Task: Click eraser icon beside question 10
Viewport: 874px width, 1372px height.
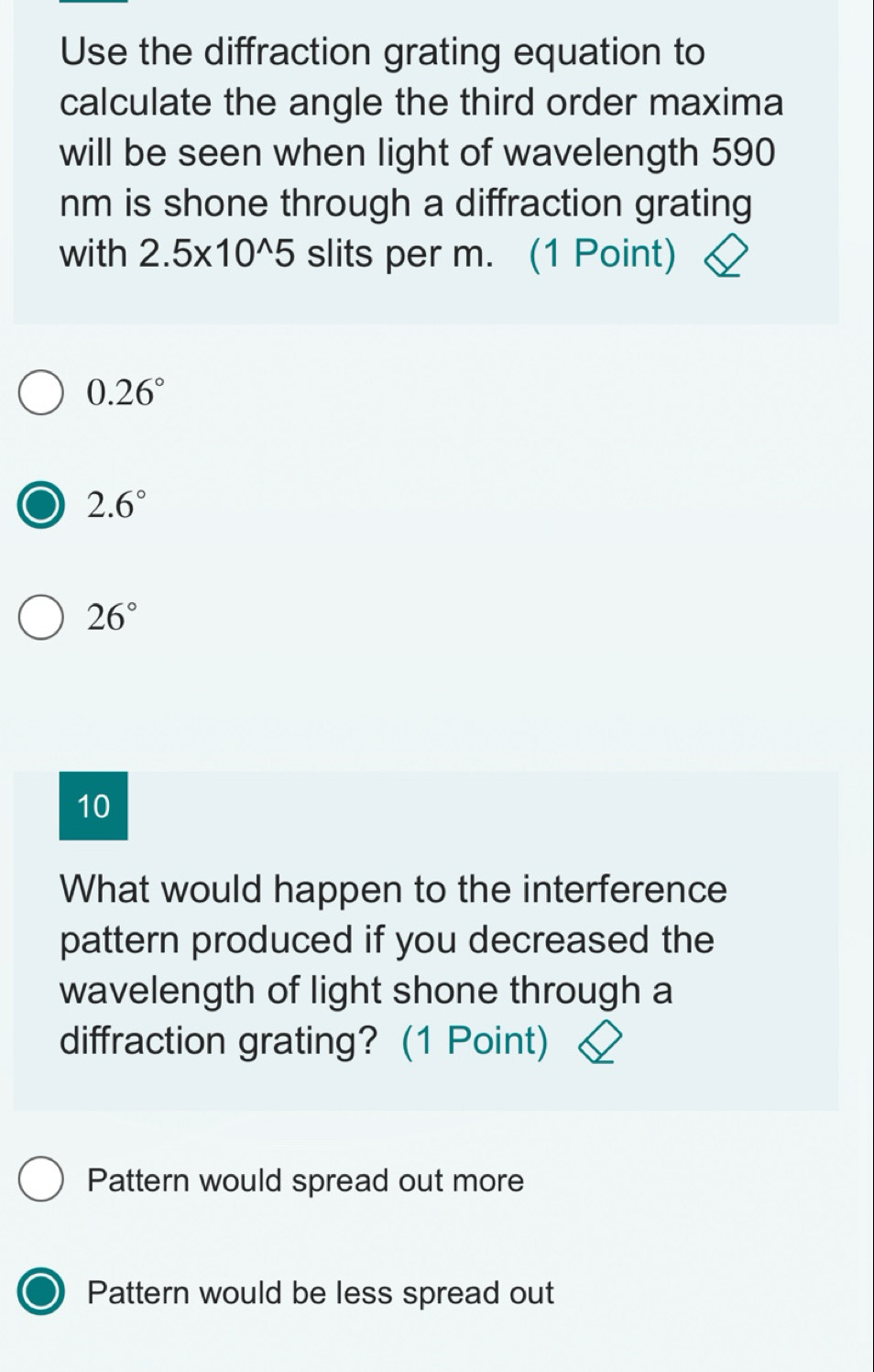Action: point(601,1044)
